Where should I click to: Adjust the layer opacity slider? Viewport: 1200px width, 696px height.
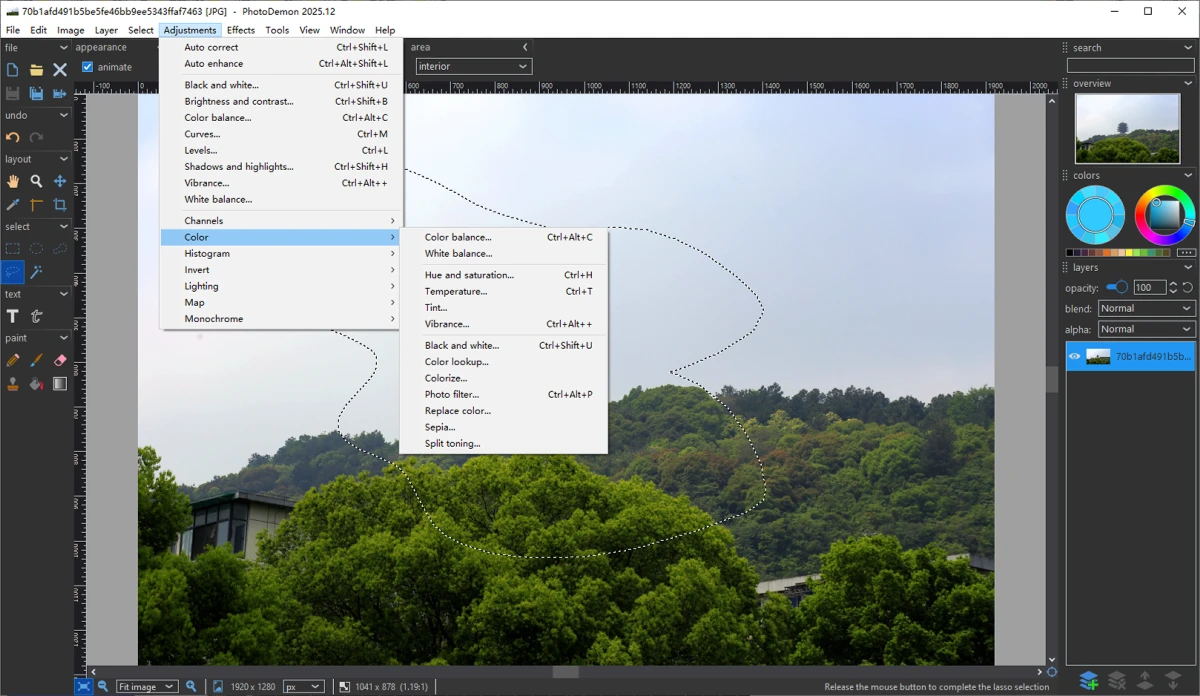(x=1117, y=287)
